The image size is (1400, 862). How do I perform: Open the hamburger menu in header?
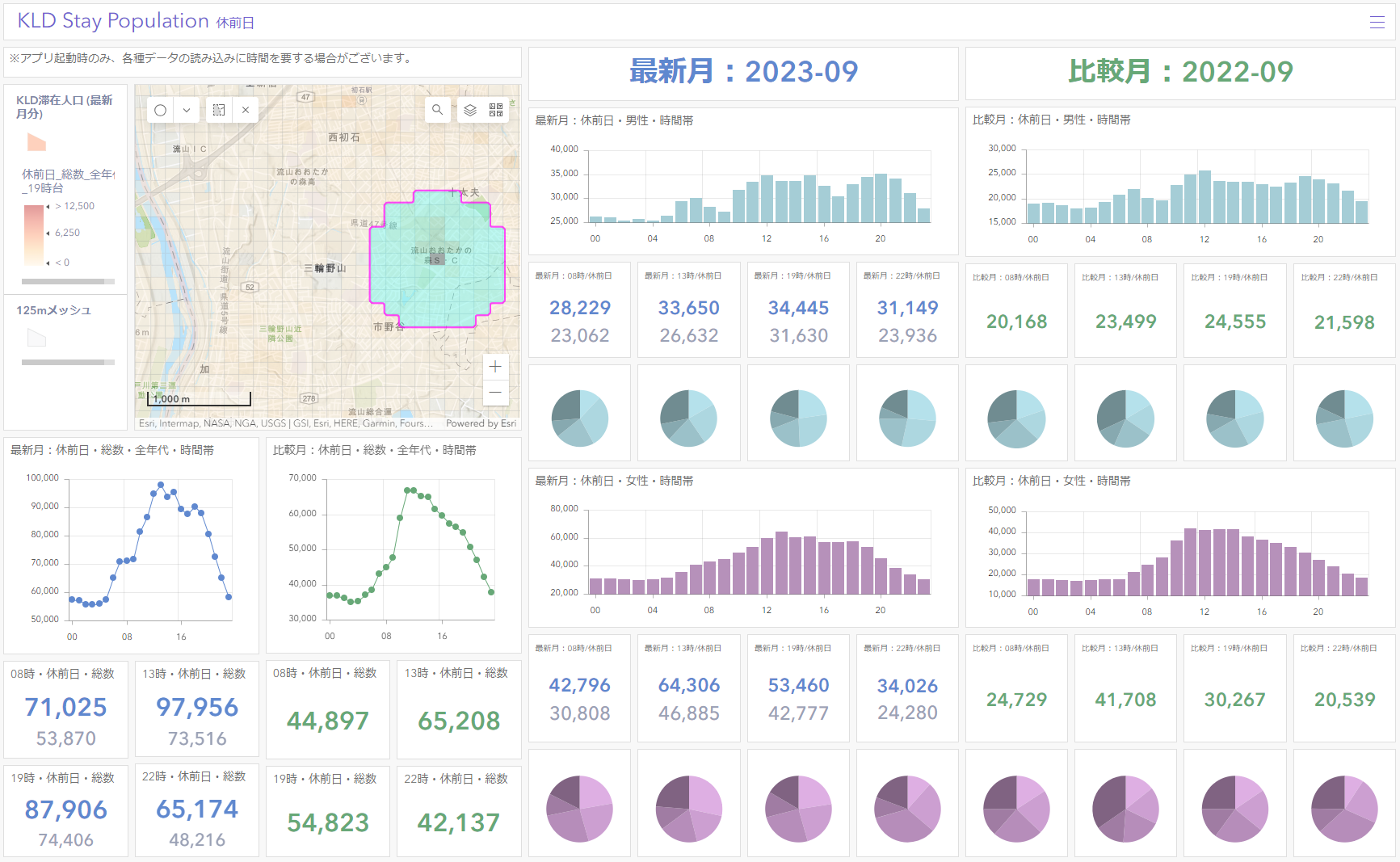[x=1377, y=22]
